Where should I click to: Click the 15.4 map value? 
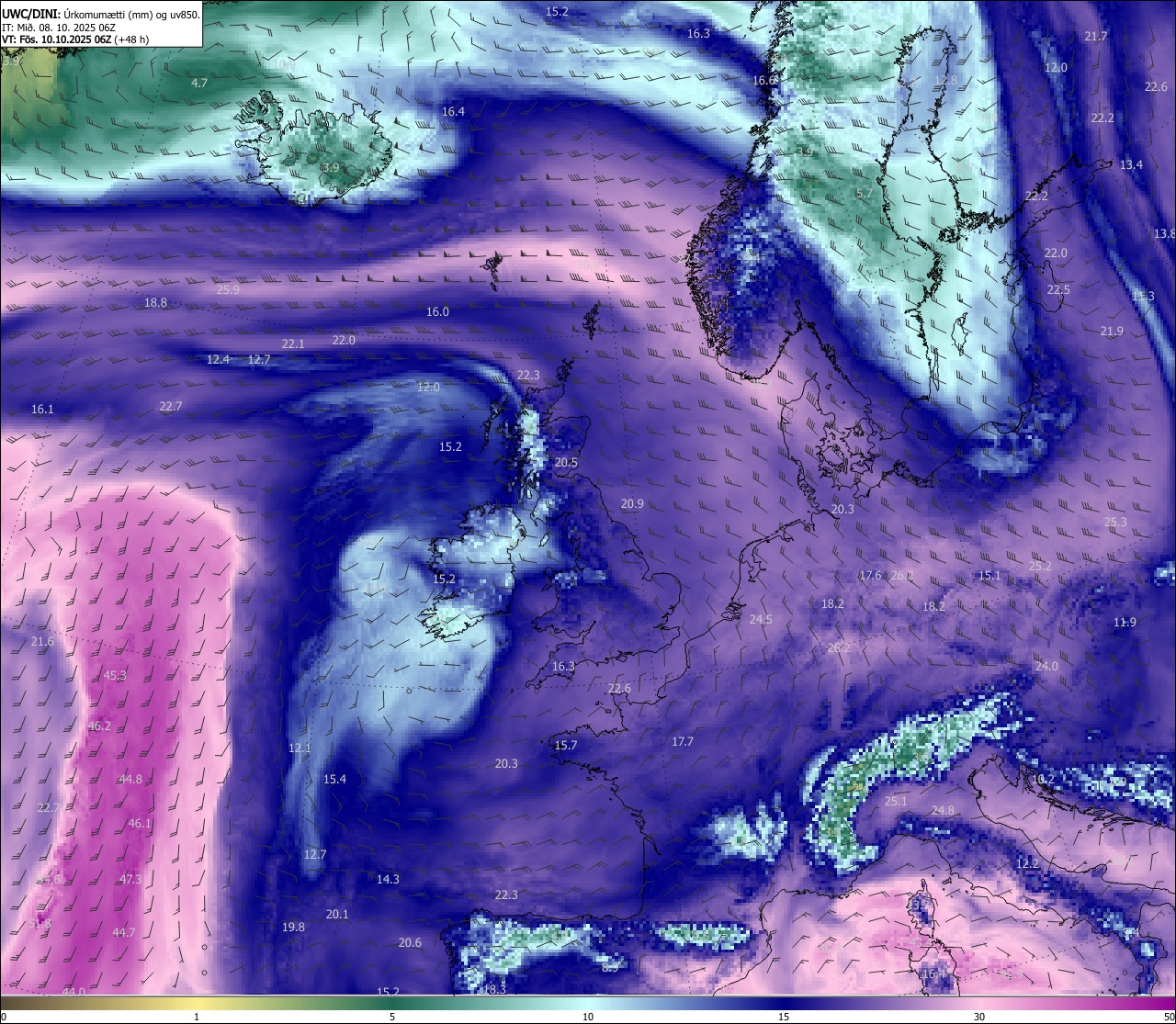pos(334,779)
